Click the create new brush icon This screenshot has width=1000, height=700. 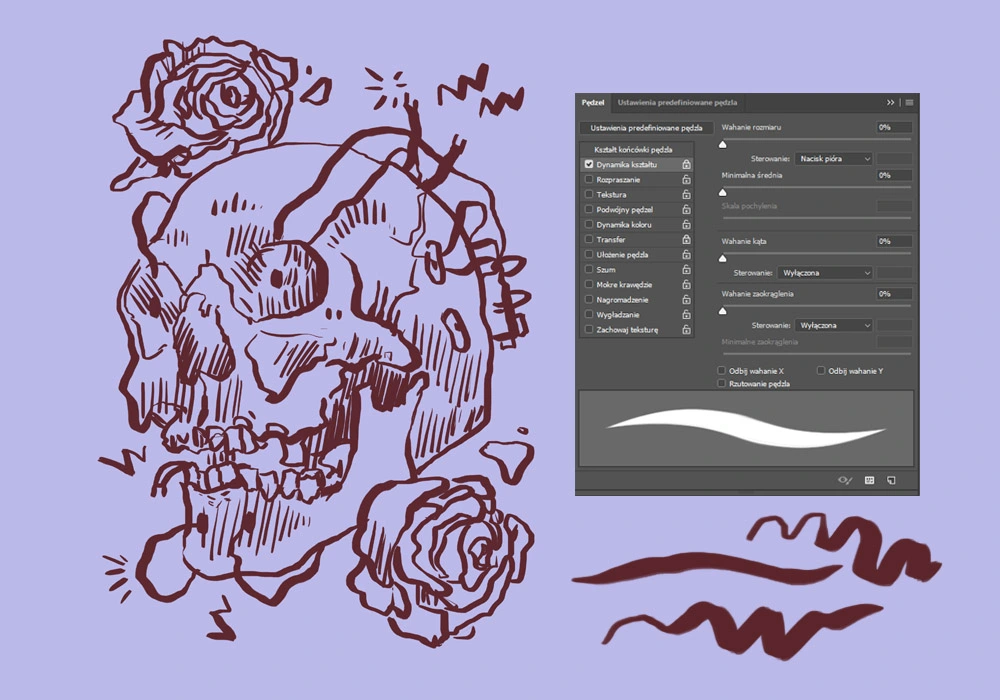tap(891, 480)
